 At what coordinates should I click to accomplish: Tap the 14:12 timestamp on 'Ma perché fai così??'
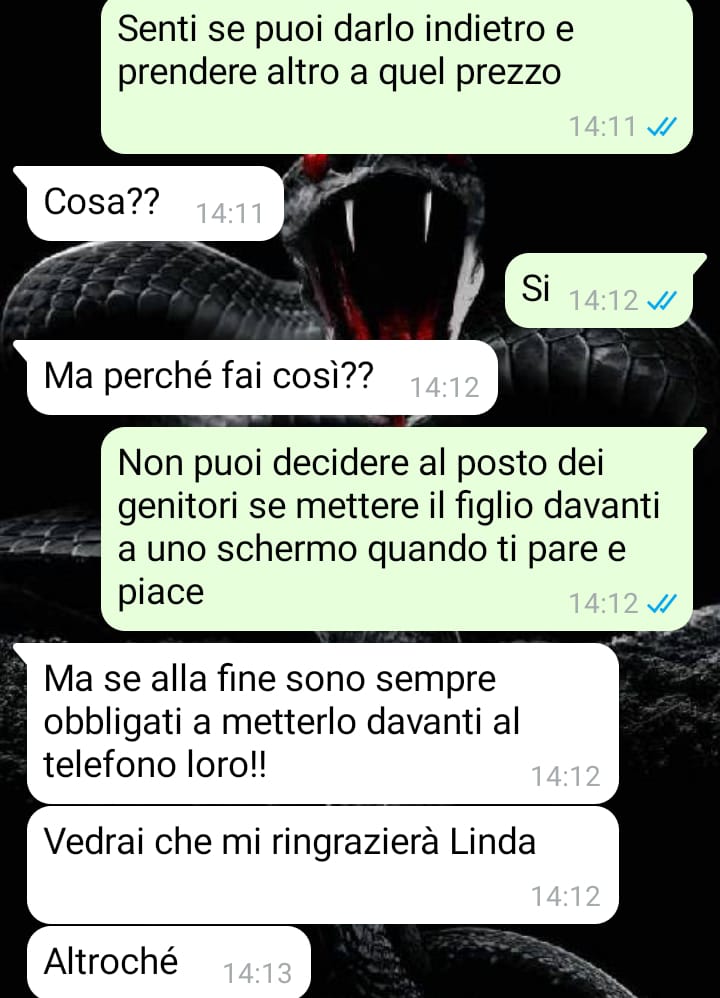(x=444, y=388)
